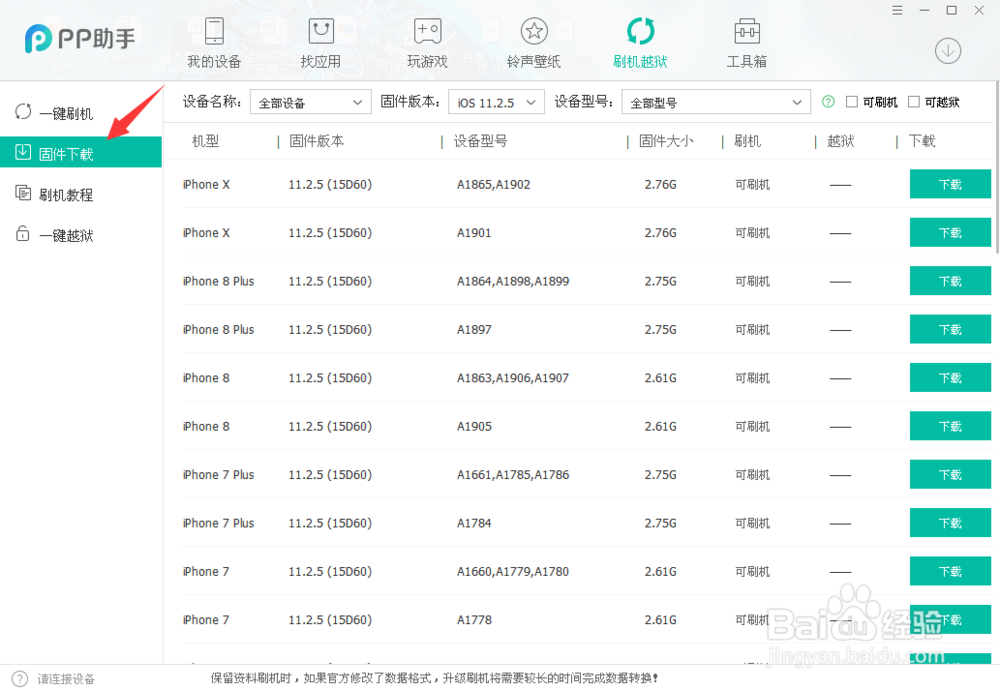Click model cell A1865,A1902
Viewport: 1000px width, 690px height.
[494, 184]
